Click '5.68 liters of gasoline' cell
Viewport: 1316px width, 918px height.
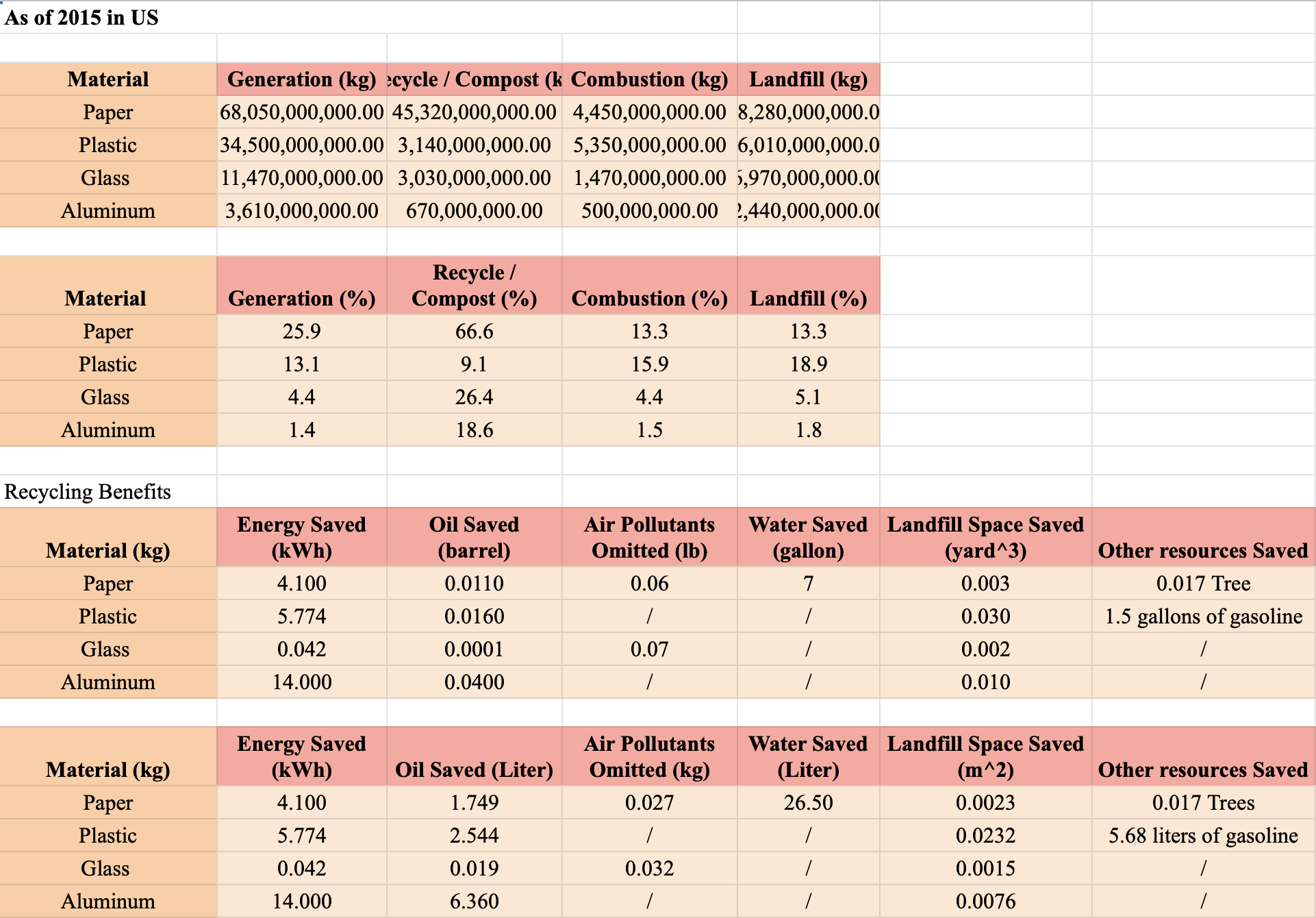(1203, 836)
